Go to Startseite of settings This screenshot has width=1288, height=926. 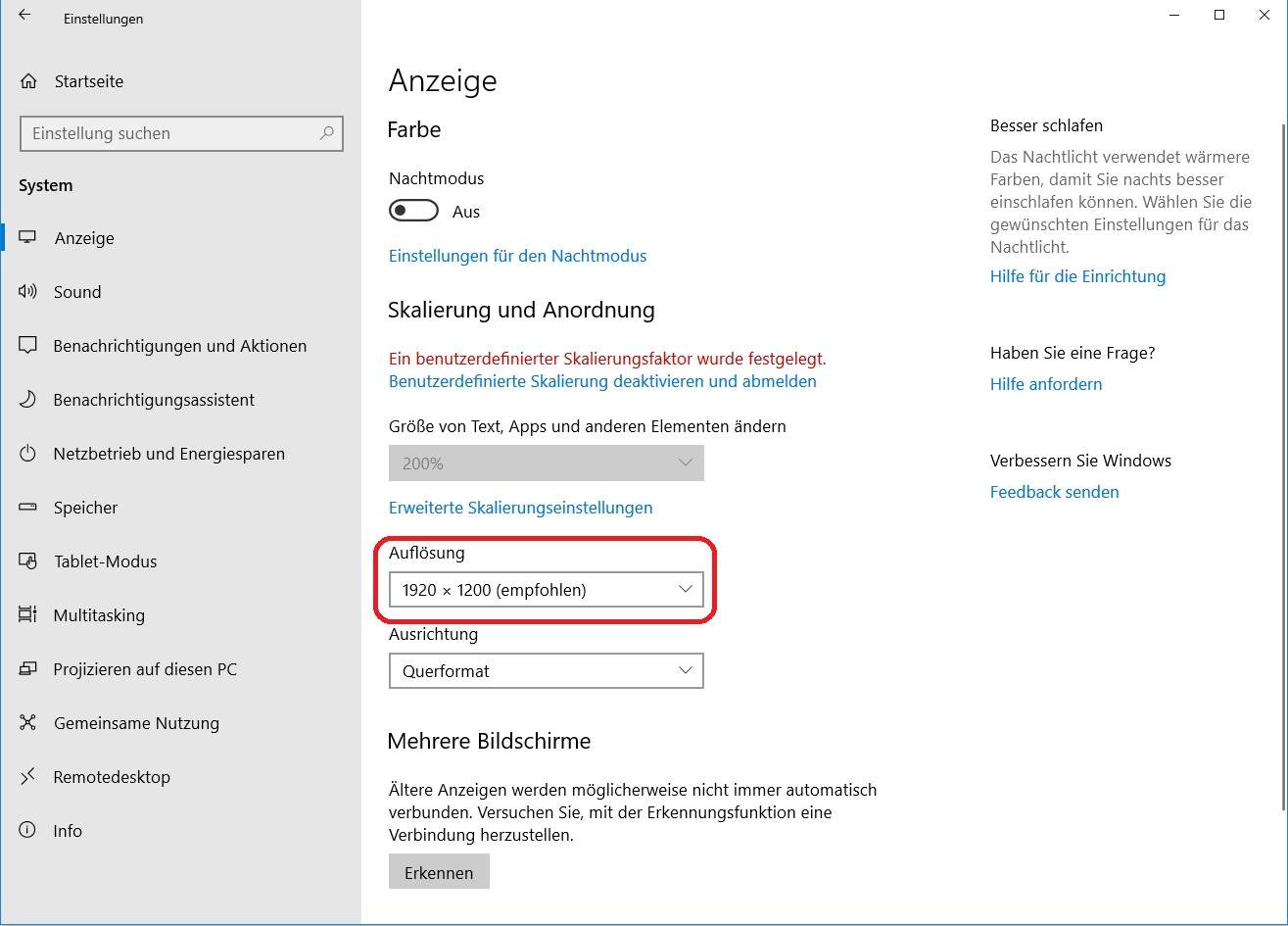point(89,81)
